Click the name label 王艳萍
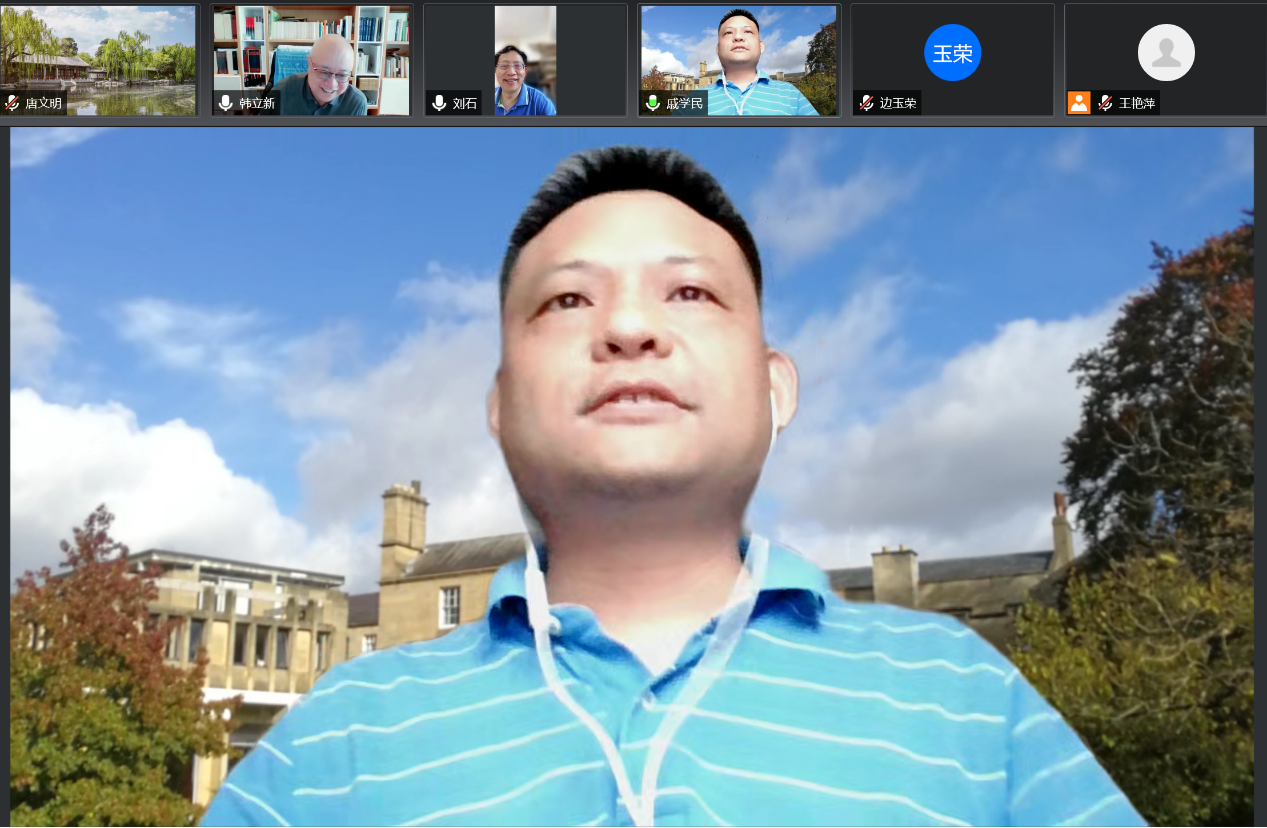 tap(1137, 103)
